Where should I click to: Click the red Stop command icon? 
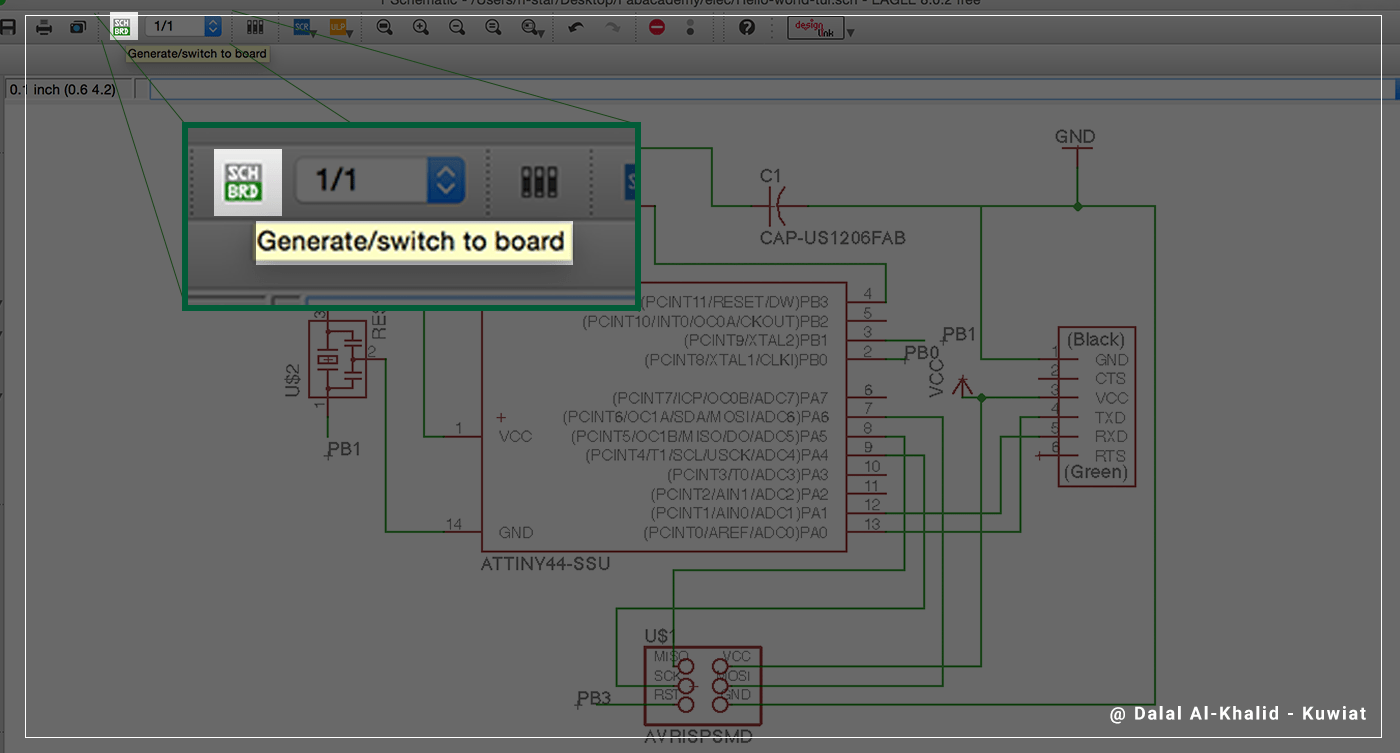coord(657,27)
